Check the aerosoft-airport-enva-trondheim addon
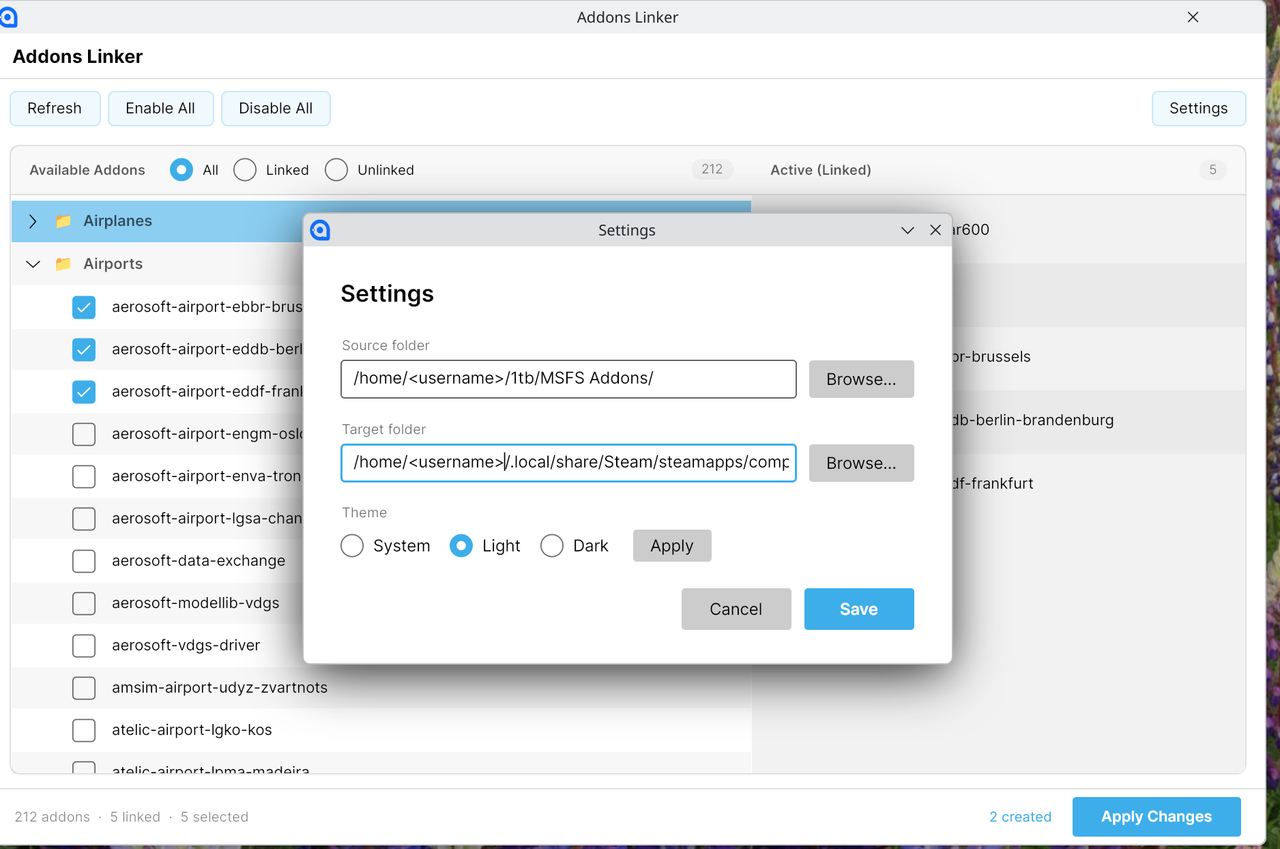 tap(84, 476)
